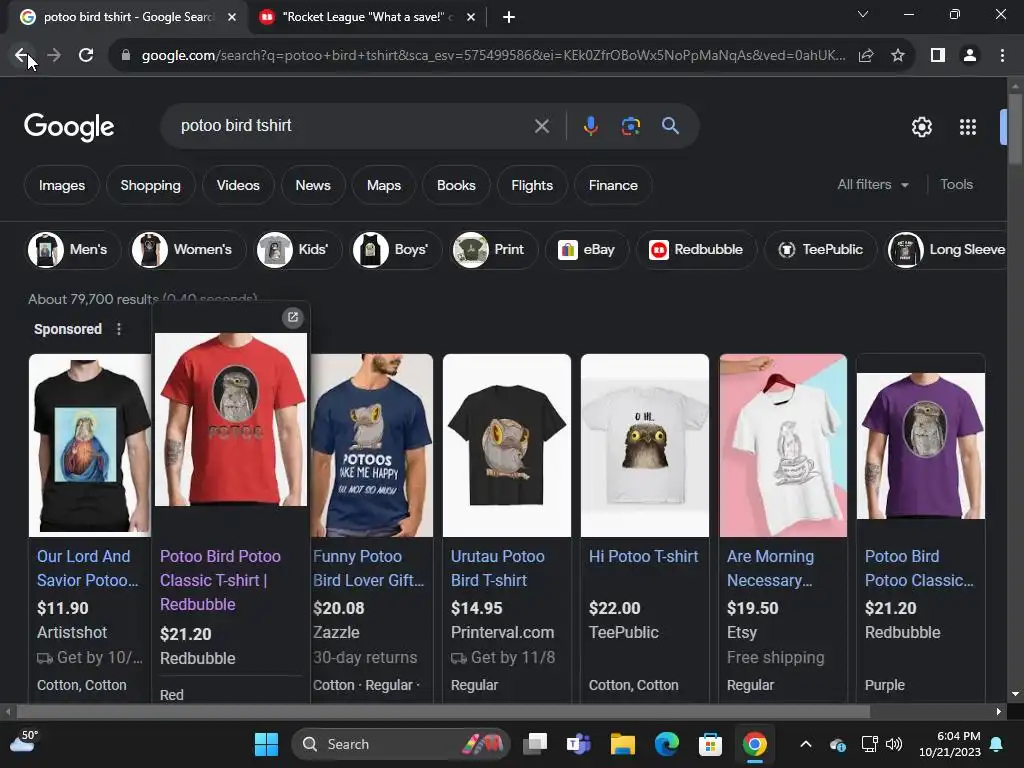
Task: Switch to News results
Action: point(313,185)
